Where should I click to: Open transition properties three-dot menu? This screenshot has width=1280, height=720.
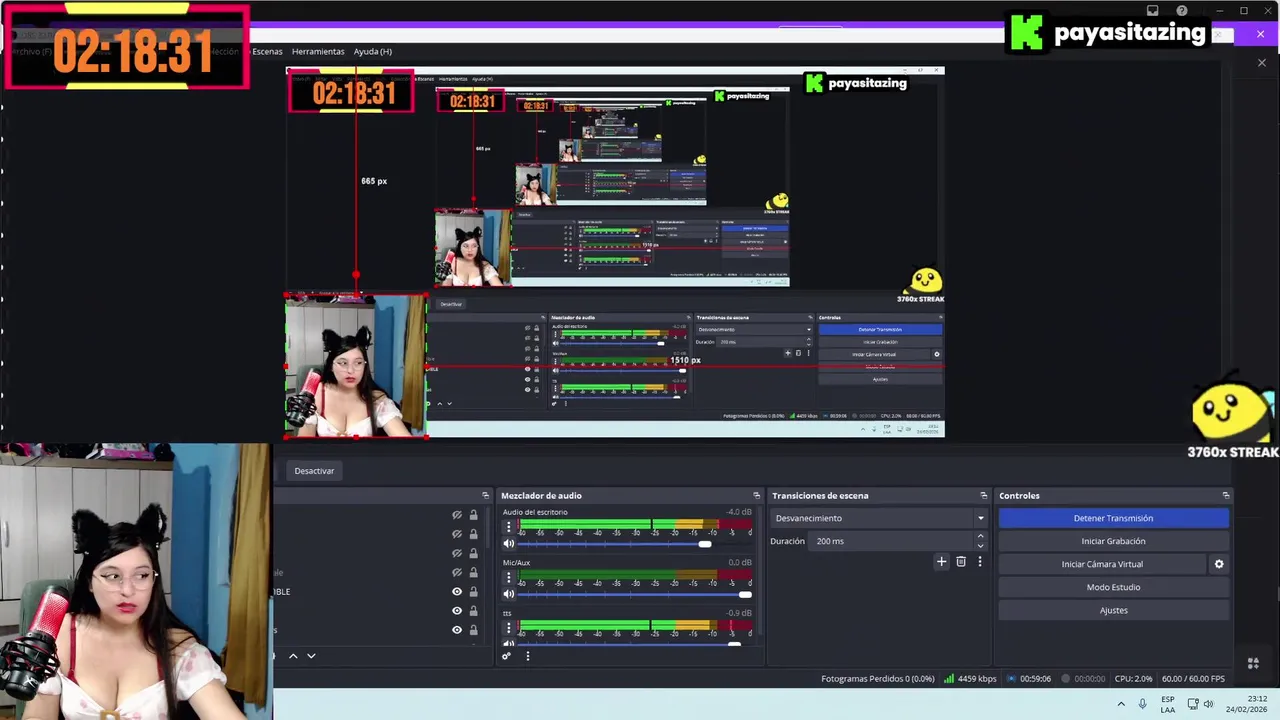pyautogui.click(x=980, y=562)
